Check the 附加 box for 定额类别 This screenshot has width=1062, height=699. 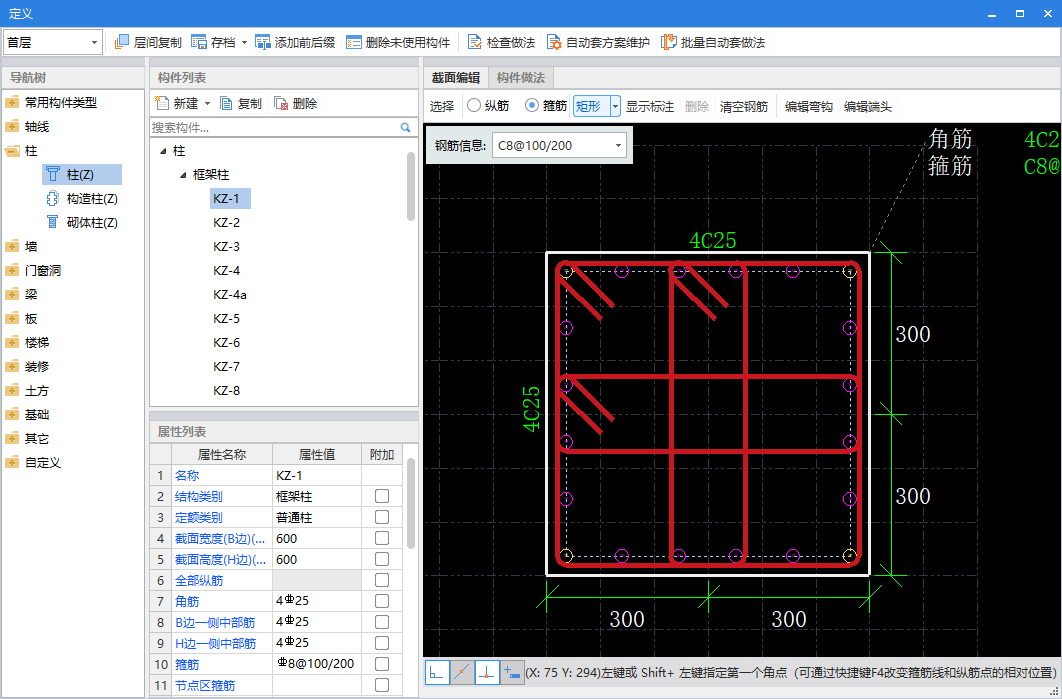coord(382,517)
